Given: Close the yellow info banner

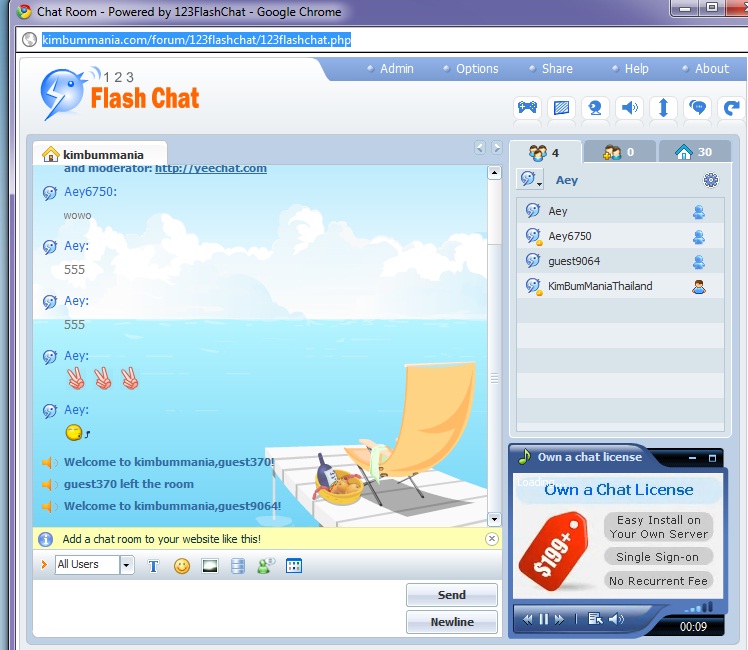Looking at the screenshot, I should pyautogui.click(x=492, y=539).
